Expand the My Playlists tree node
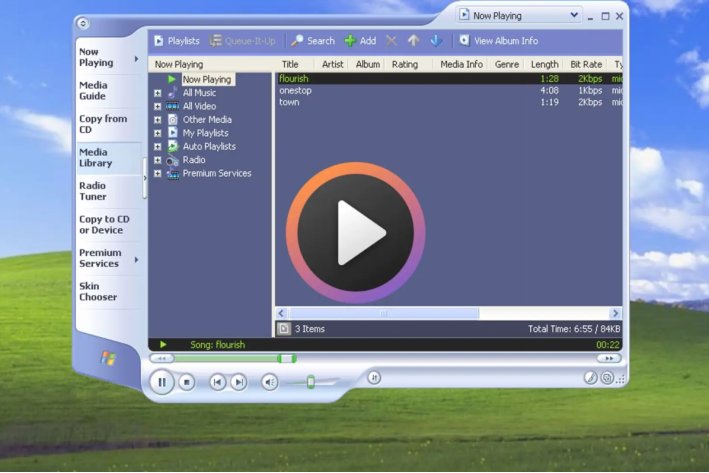709x473 pixels. coord(157,133)
